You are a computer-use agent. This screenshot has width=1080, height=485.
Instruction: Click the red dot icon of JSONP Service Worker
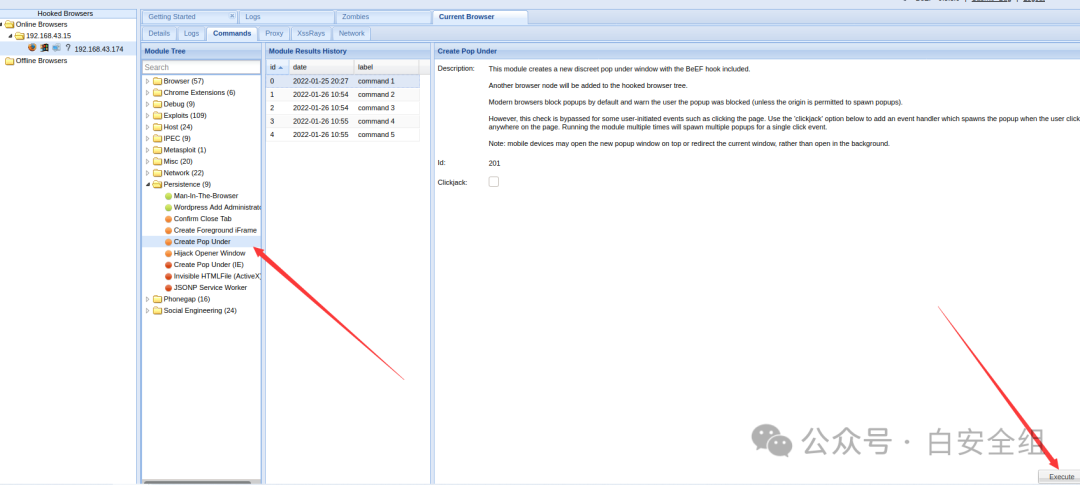click(168, 287)
